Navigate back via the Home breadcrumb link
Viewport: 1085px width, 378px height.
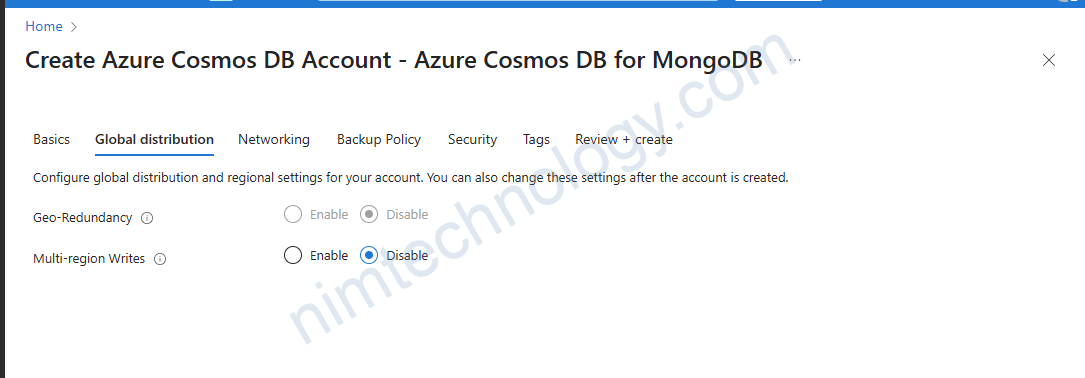tap(44, 26)
